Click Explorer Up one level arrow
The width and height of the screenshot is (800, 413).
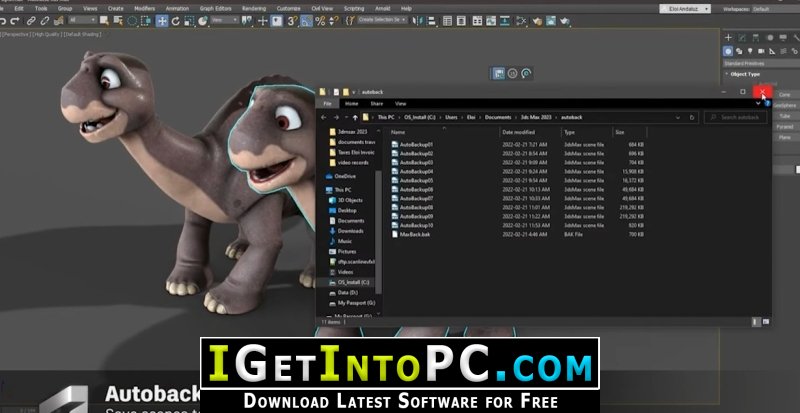[x=355, y=117]
